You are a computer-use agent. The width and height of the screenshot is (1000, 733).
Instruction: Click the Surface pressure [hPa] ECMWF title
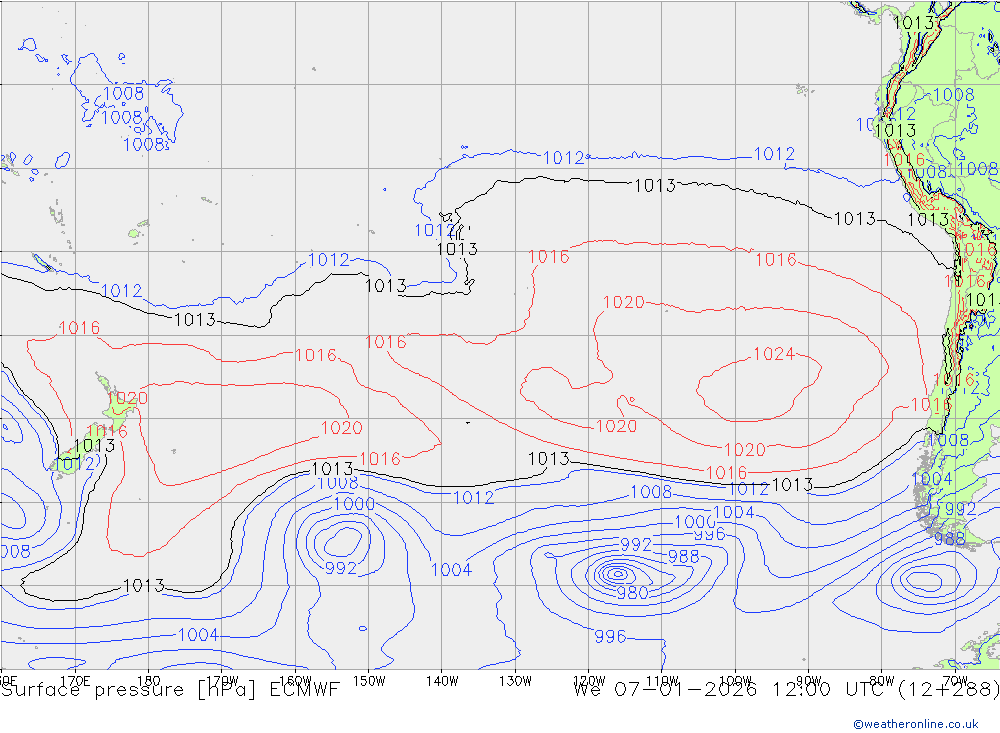[x=170, y=690]
